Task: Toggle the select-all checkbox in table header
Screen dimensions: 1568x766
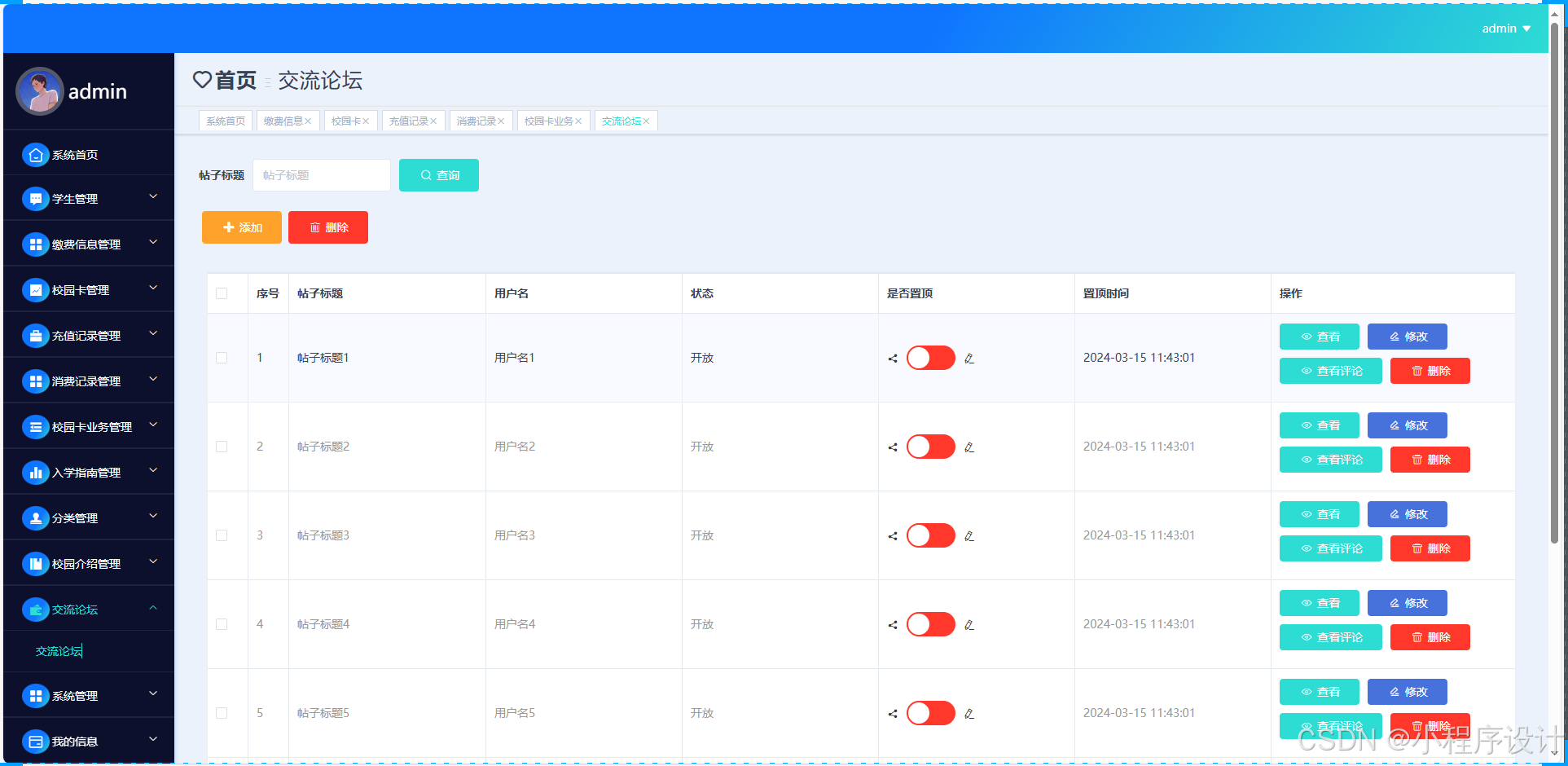Action: click(222, 293)
